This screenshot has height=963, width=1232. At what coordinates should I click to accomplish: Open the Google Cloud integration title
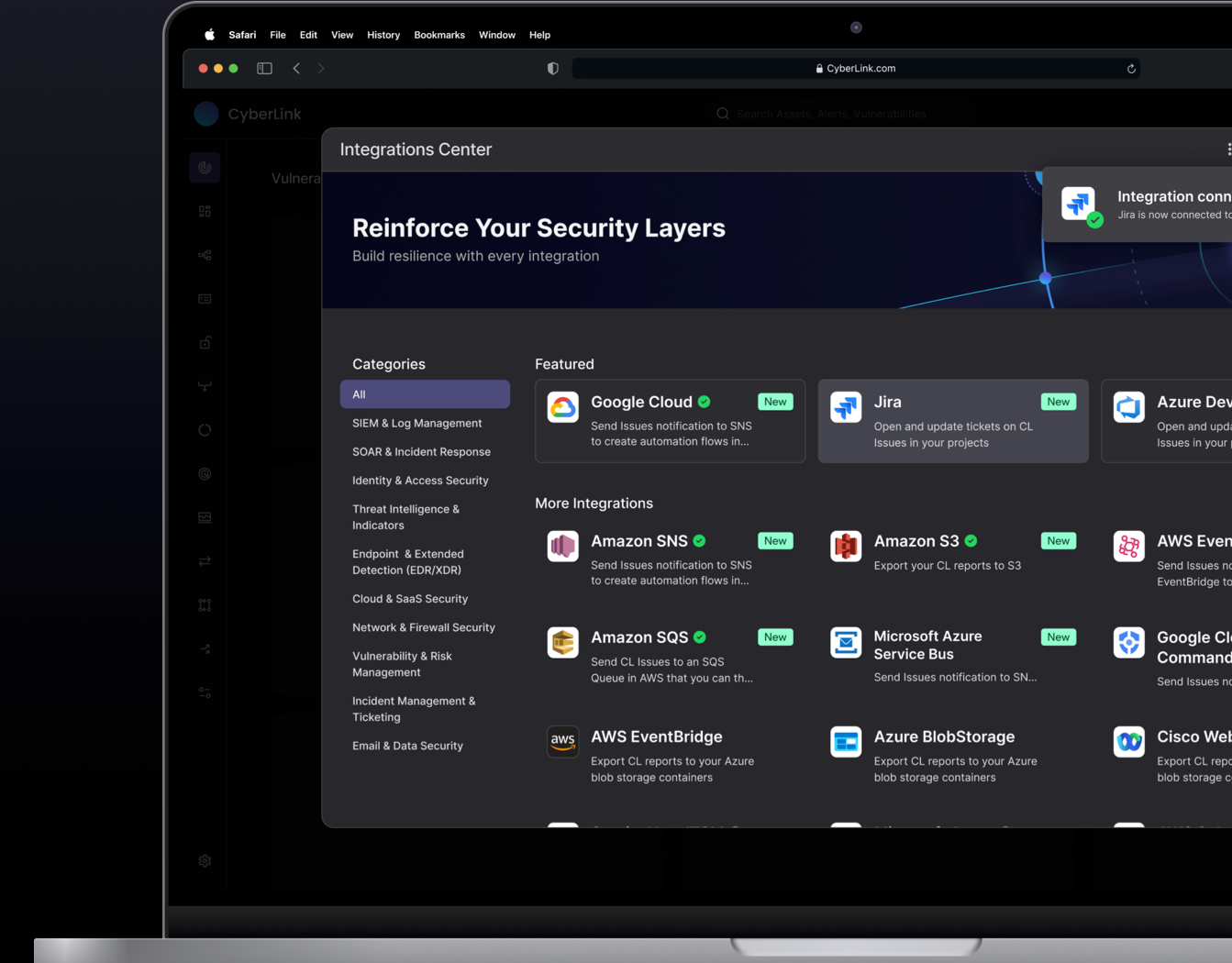coord(641,402)
